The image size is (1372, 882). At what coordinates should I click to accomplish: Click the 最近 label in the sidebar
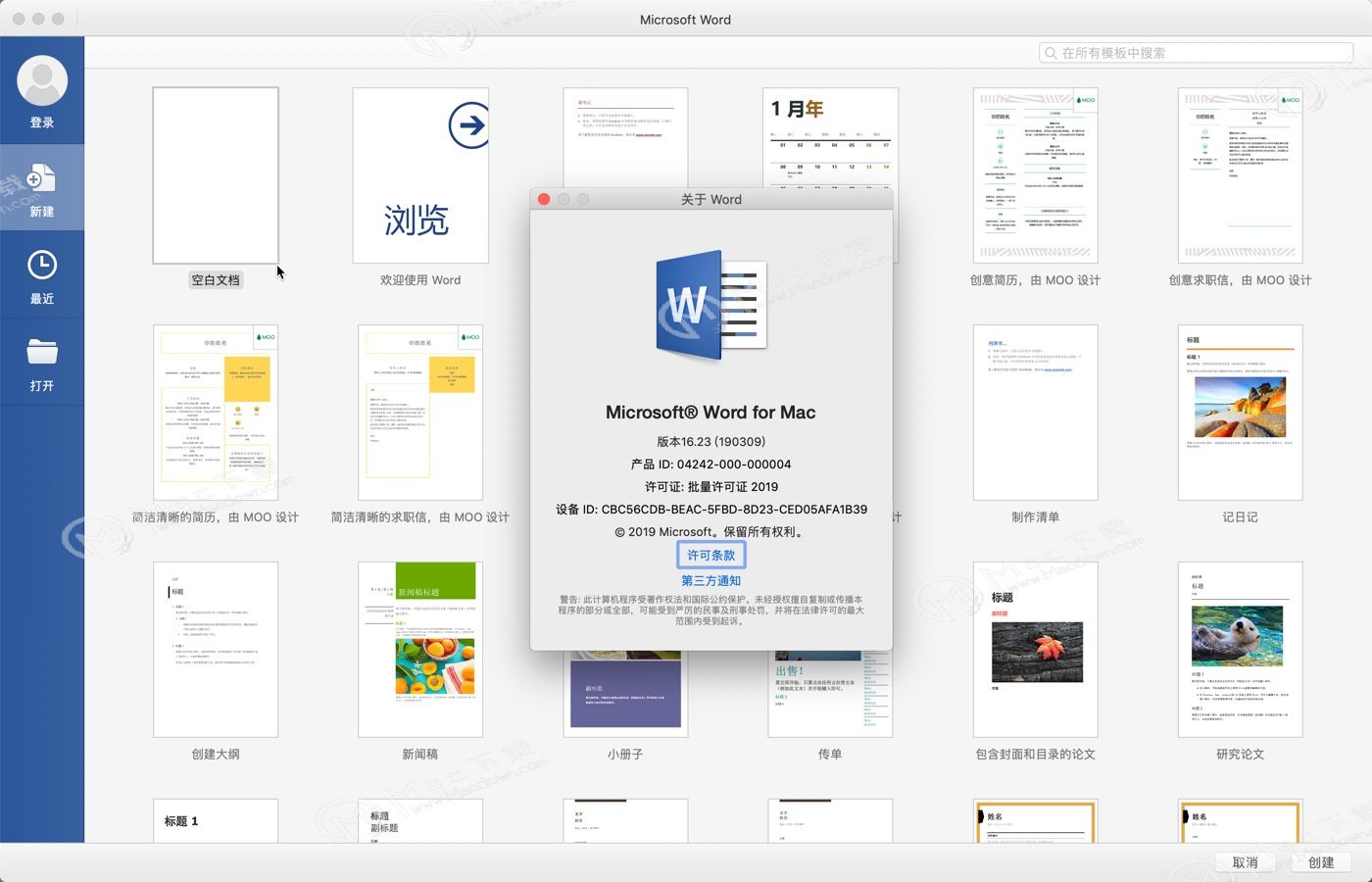coord(42,299)
